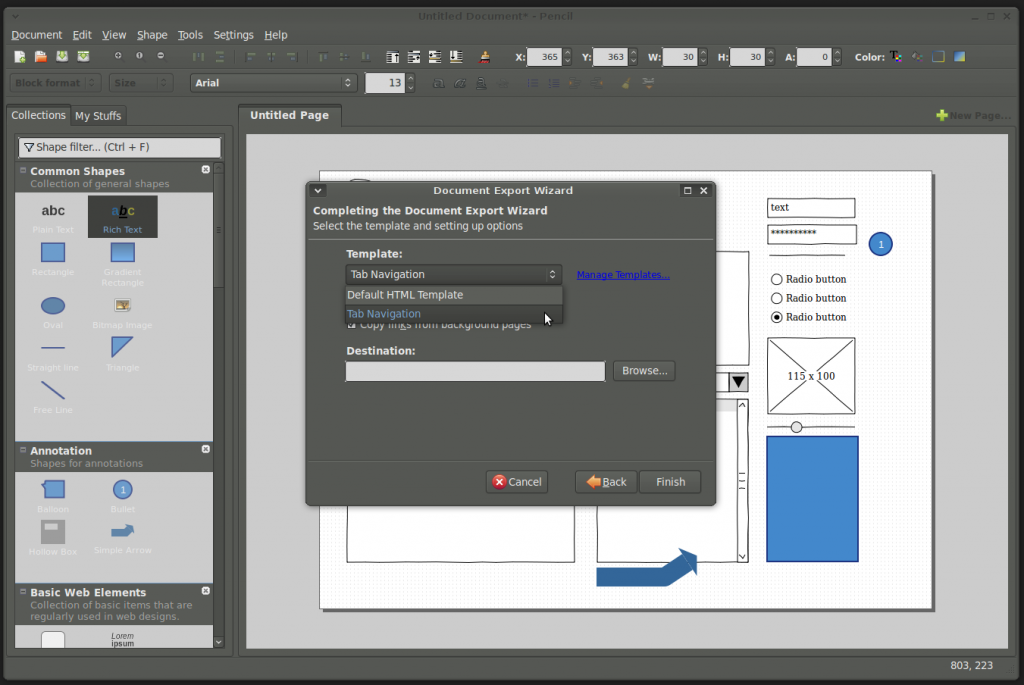Toggle italic text formatting
The height and width of the screenshot is (685, 1024).
(x=460, y=83)
